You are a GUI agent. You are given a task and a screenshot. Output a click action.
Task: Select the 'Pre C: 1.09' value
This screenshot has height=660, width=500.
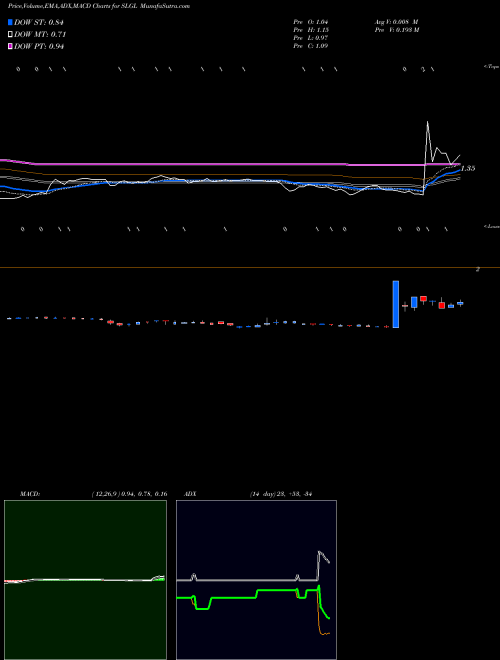coord(311,46)
